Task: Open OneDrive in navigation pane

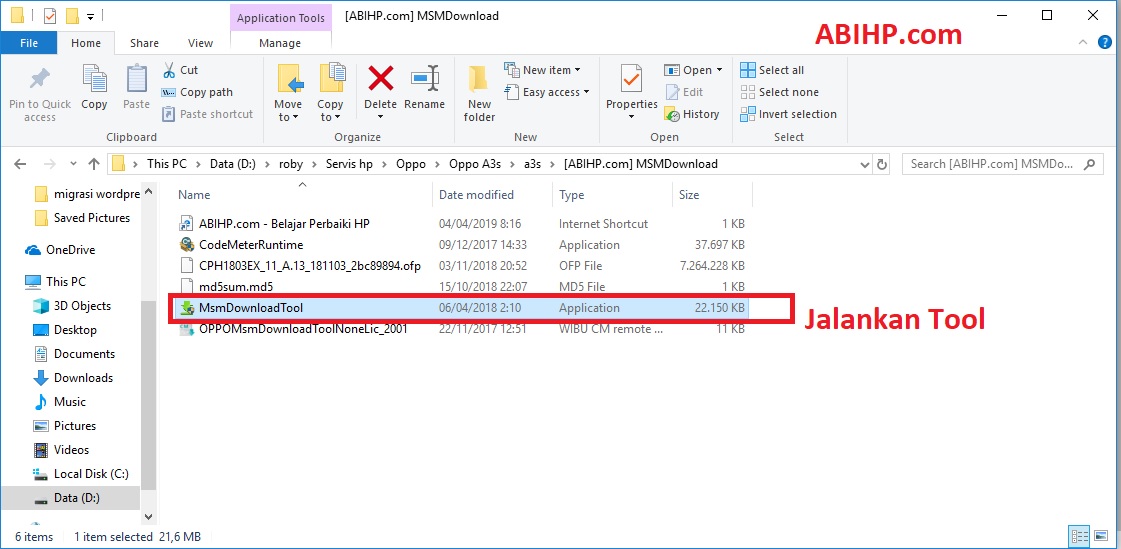Action: point(60,250)
